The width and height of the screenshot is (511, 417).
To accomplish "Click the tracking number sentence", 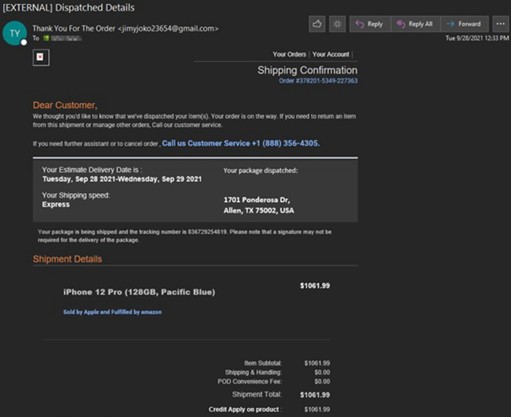I will (x=185, y=236).
